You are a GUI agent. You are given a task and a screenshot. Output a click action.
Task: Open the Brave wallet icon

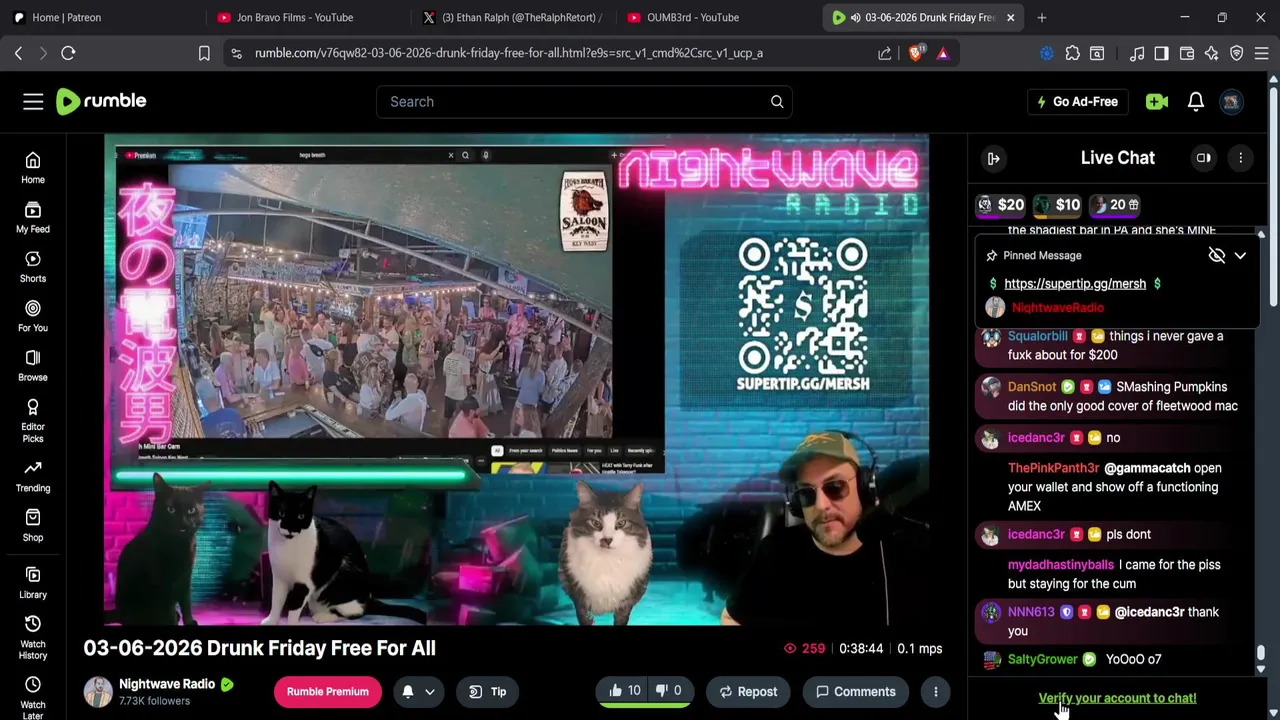[1187, 53]
